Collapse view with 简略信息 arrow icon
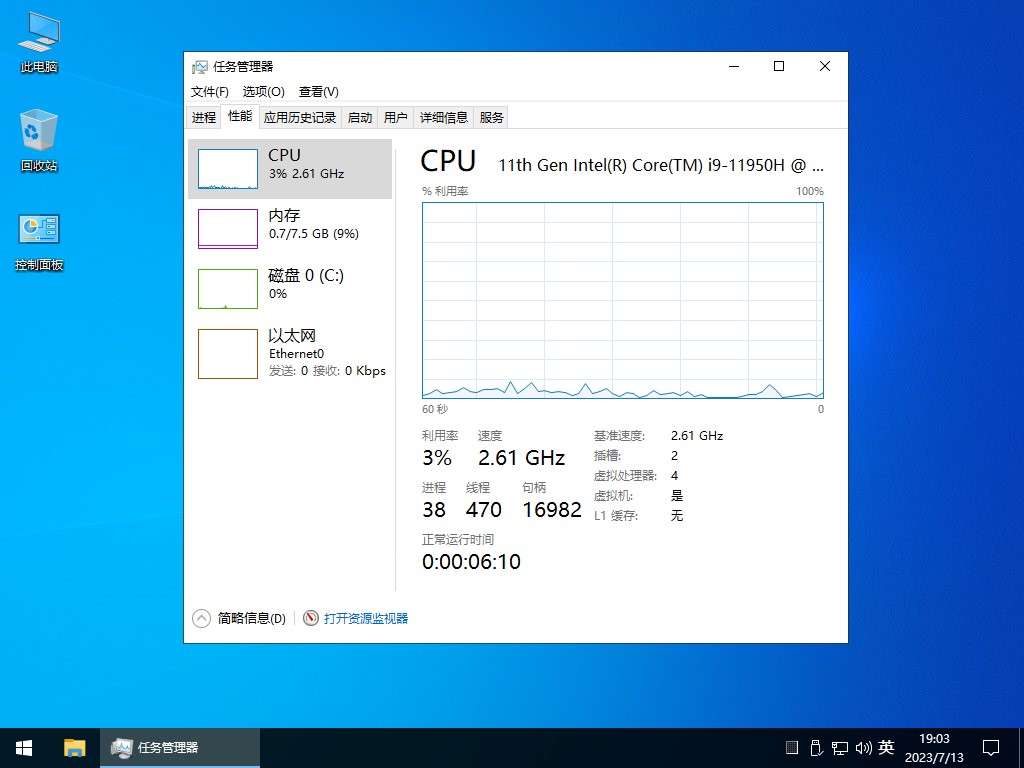Viewport: 1024px width, 768px height. click(201, 618)
